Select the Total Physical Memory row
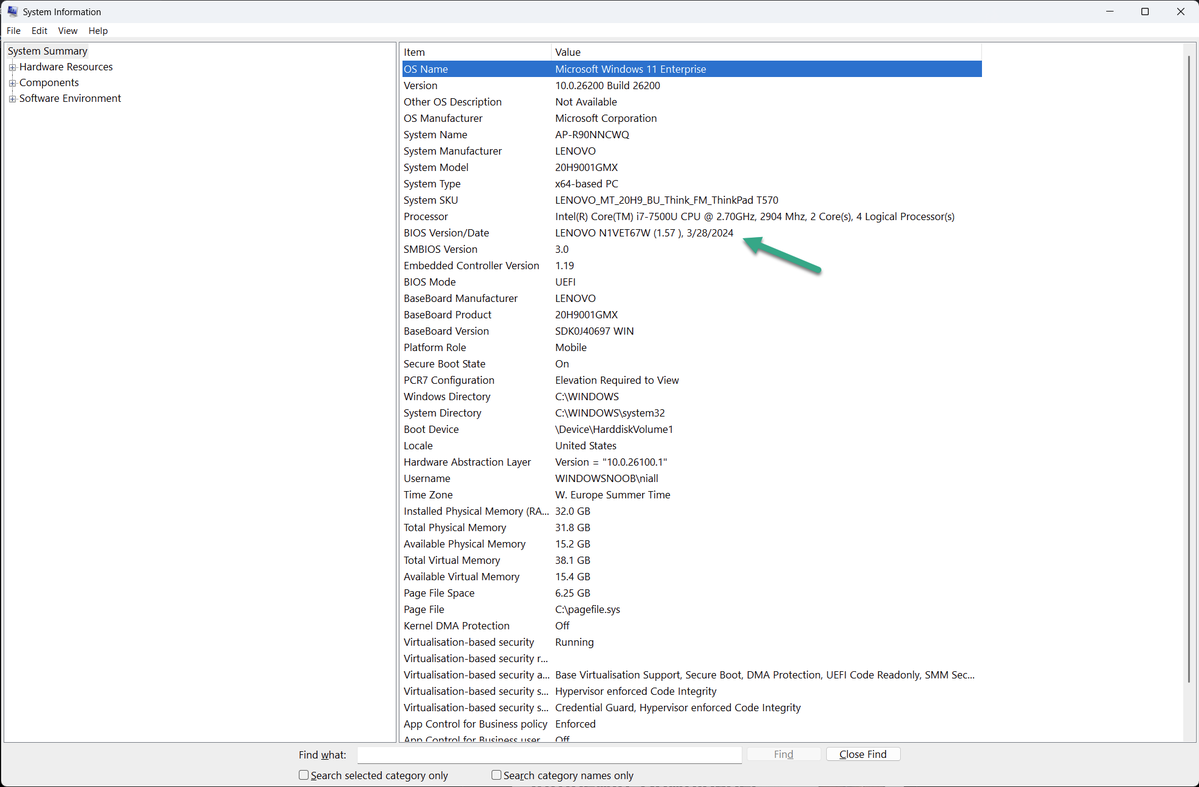The height and width of the screenshot is (787, 1199). [x=691, y=528]
